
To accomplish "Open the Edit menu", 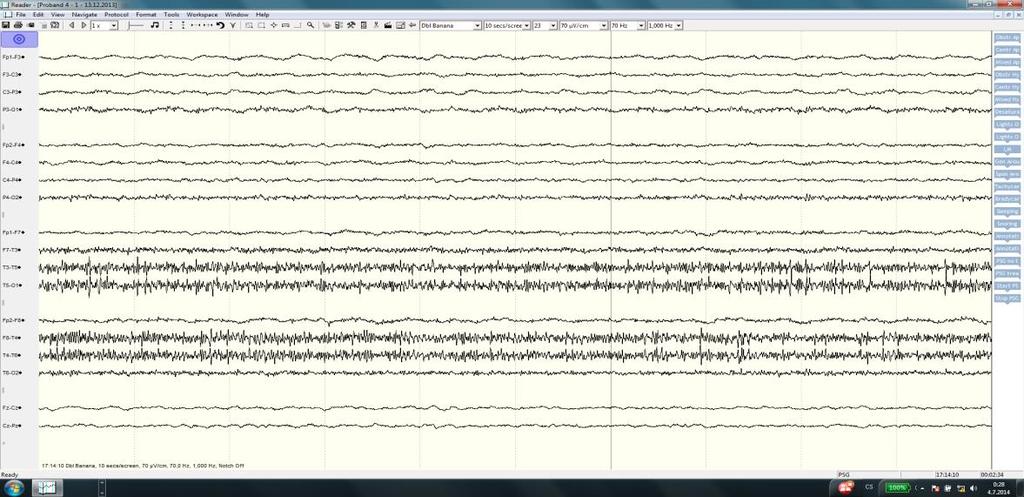I will coord(39,14).
